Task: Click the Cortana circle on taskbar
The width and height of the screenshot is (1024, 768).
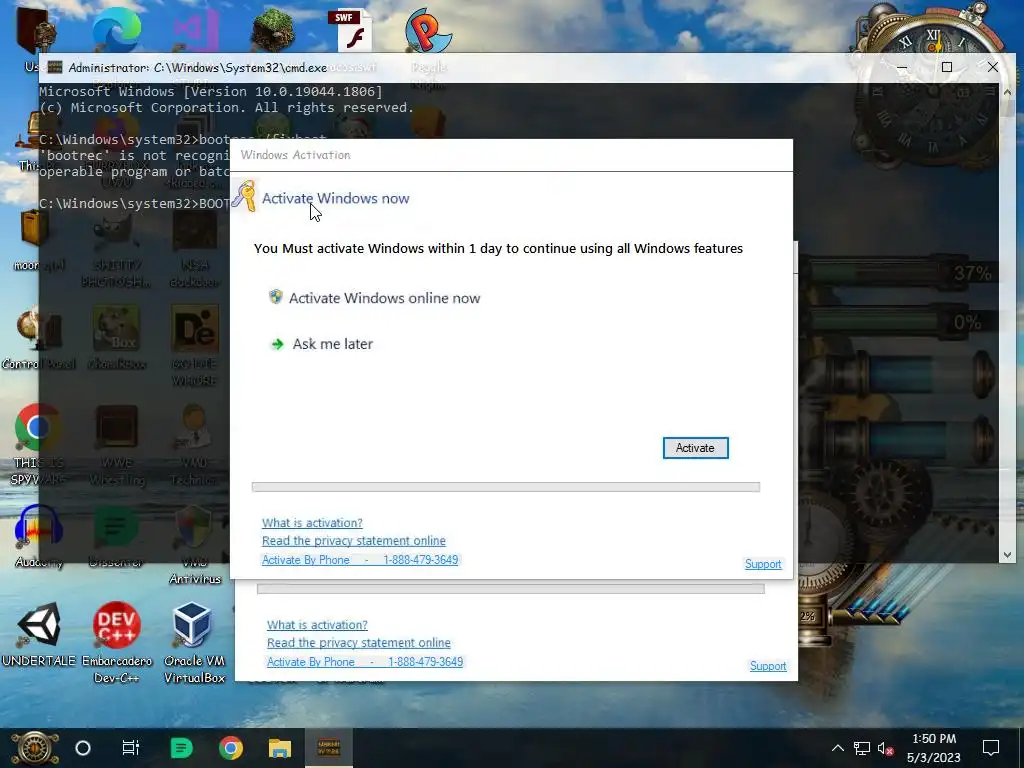Action: tap(83, 748)
